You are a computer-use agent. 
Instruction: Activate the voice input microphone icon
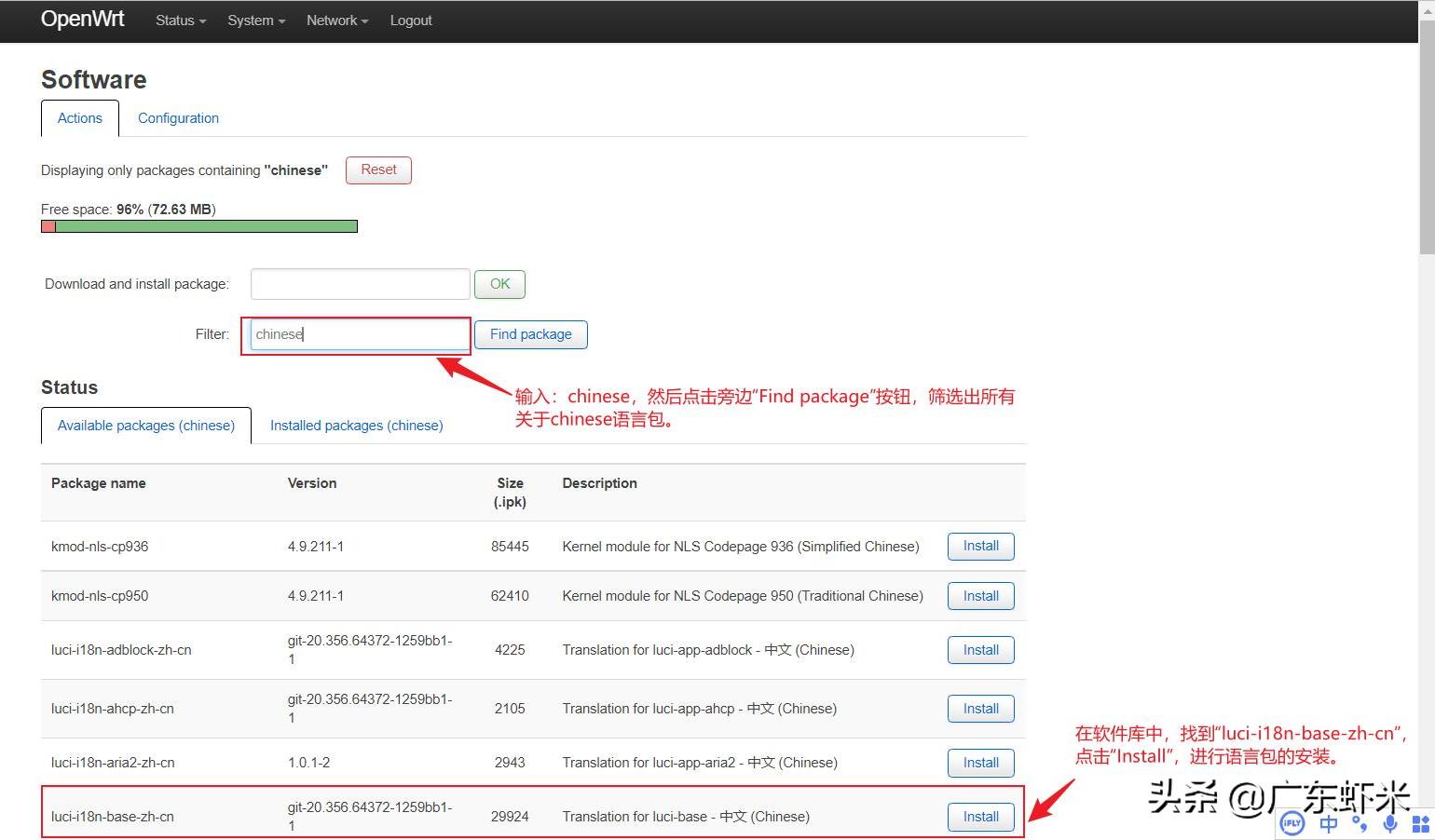[x=1390, y=823]
